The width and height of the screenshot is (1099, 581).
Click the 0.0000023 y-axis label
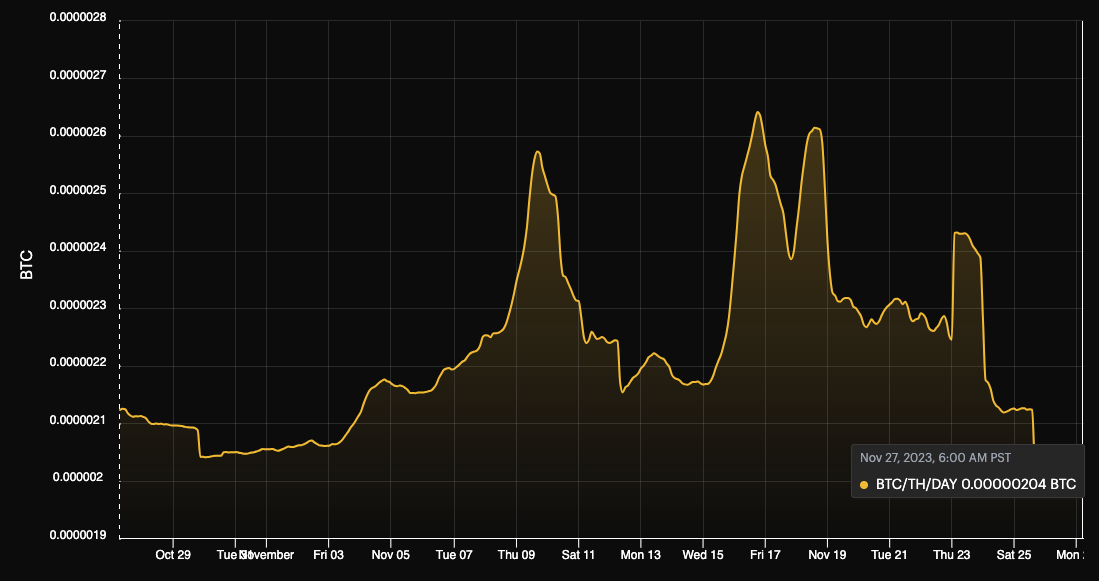click(x=78, y=305)
